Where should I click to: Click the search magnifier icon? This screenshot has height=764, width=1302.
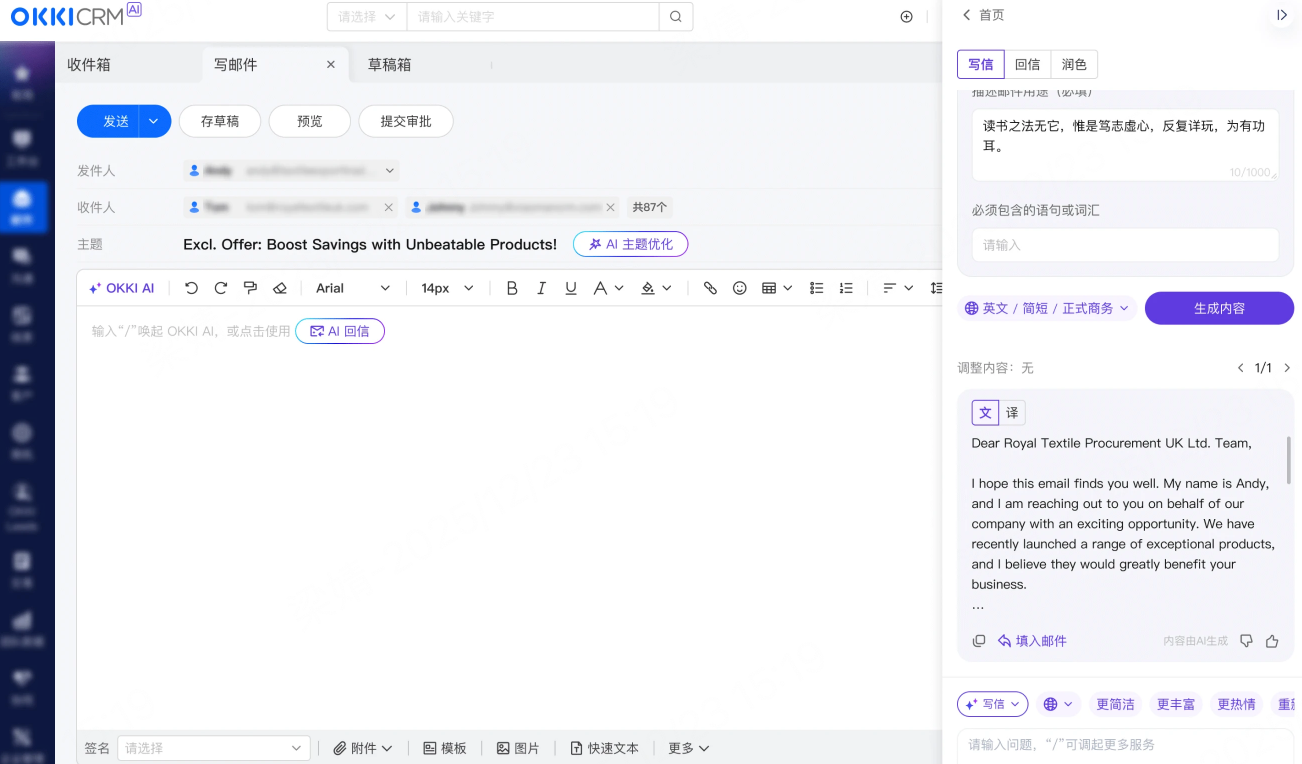676,17
